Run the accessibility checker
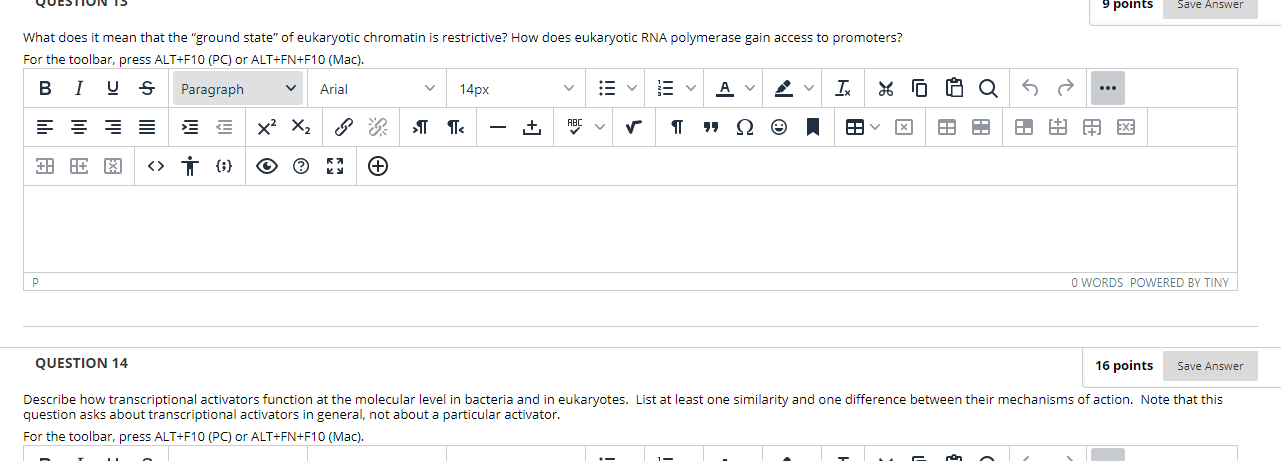 (189, 166)
